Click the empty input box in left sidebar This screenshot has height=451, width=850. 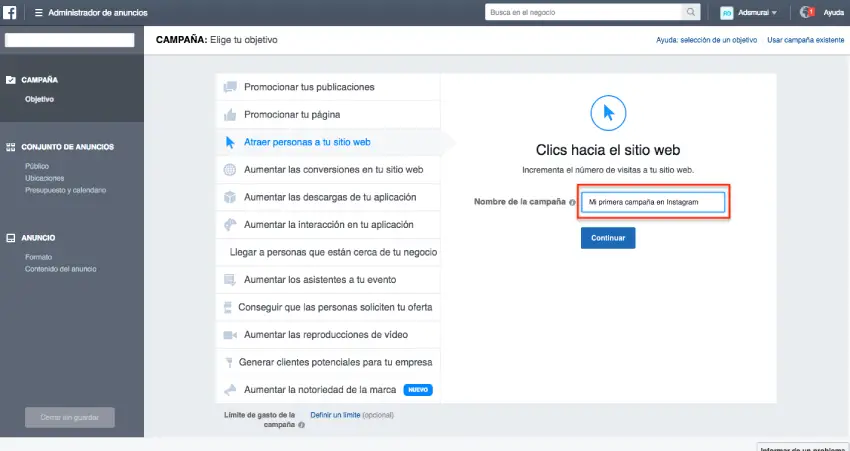point(69,40)
